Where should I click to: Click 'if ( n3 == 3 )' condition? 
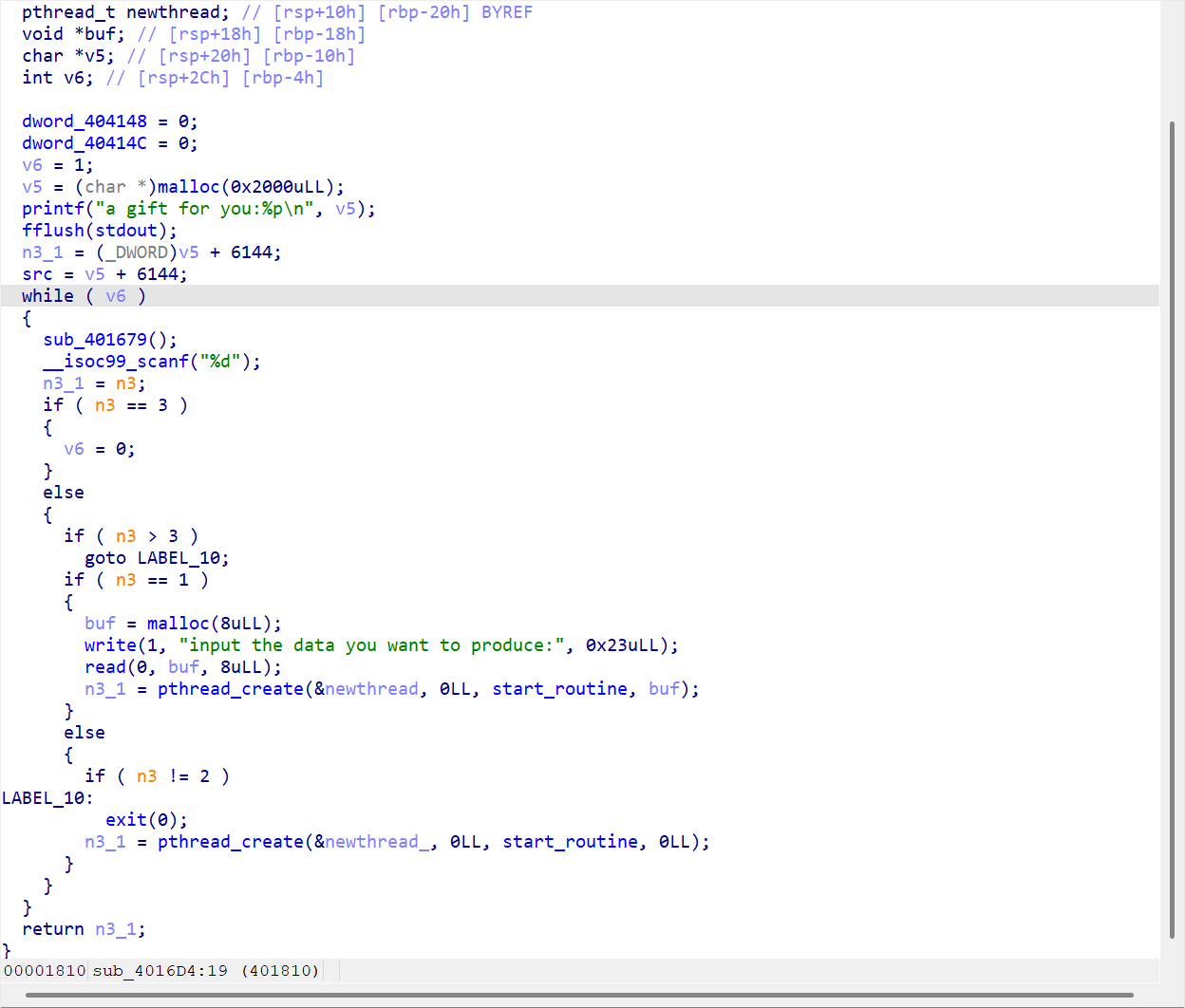116,405
